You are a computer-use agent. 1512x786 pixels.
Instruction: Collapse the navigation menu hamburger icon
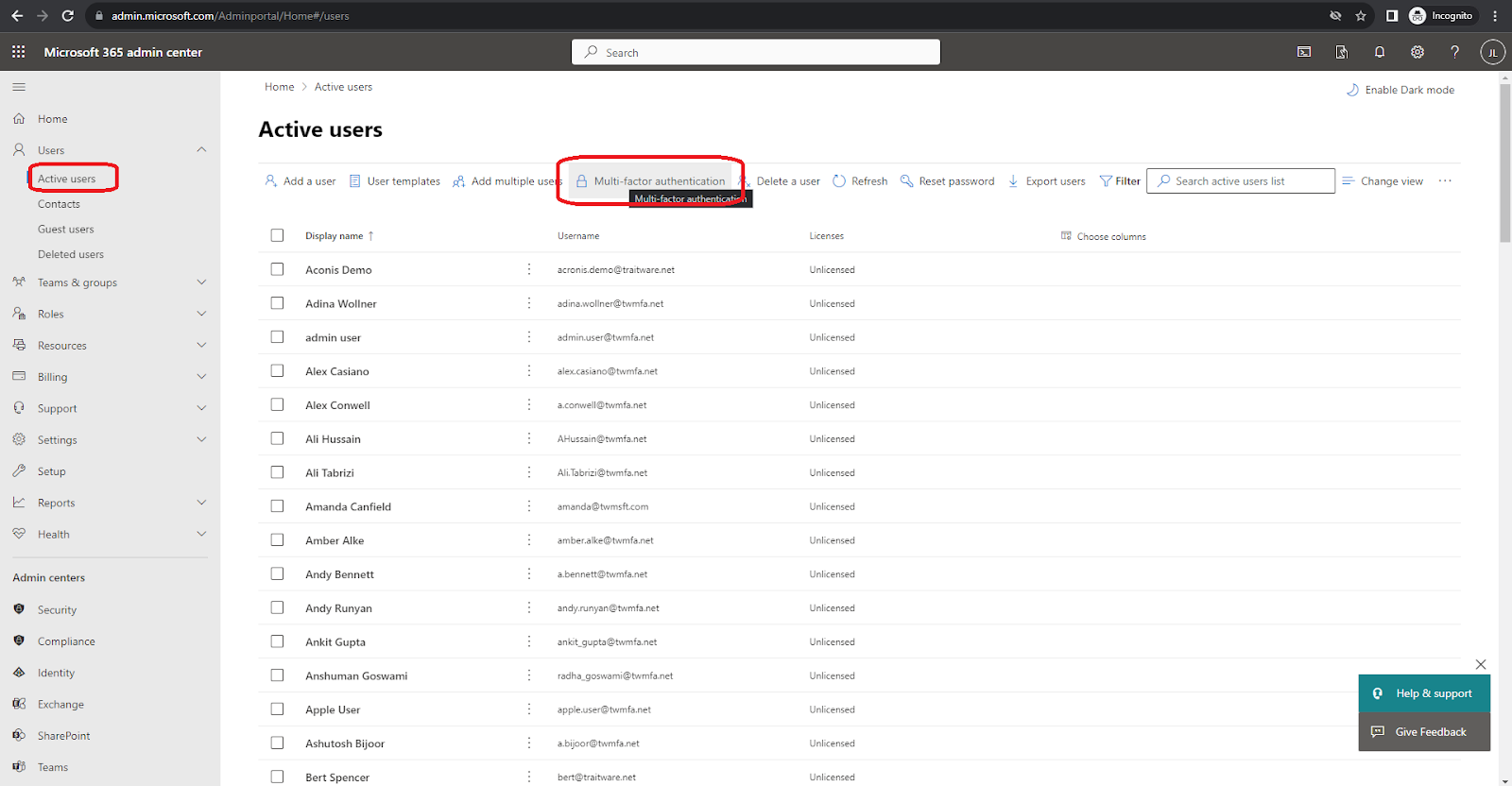point(19,87)
